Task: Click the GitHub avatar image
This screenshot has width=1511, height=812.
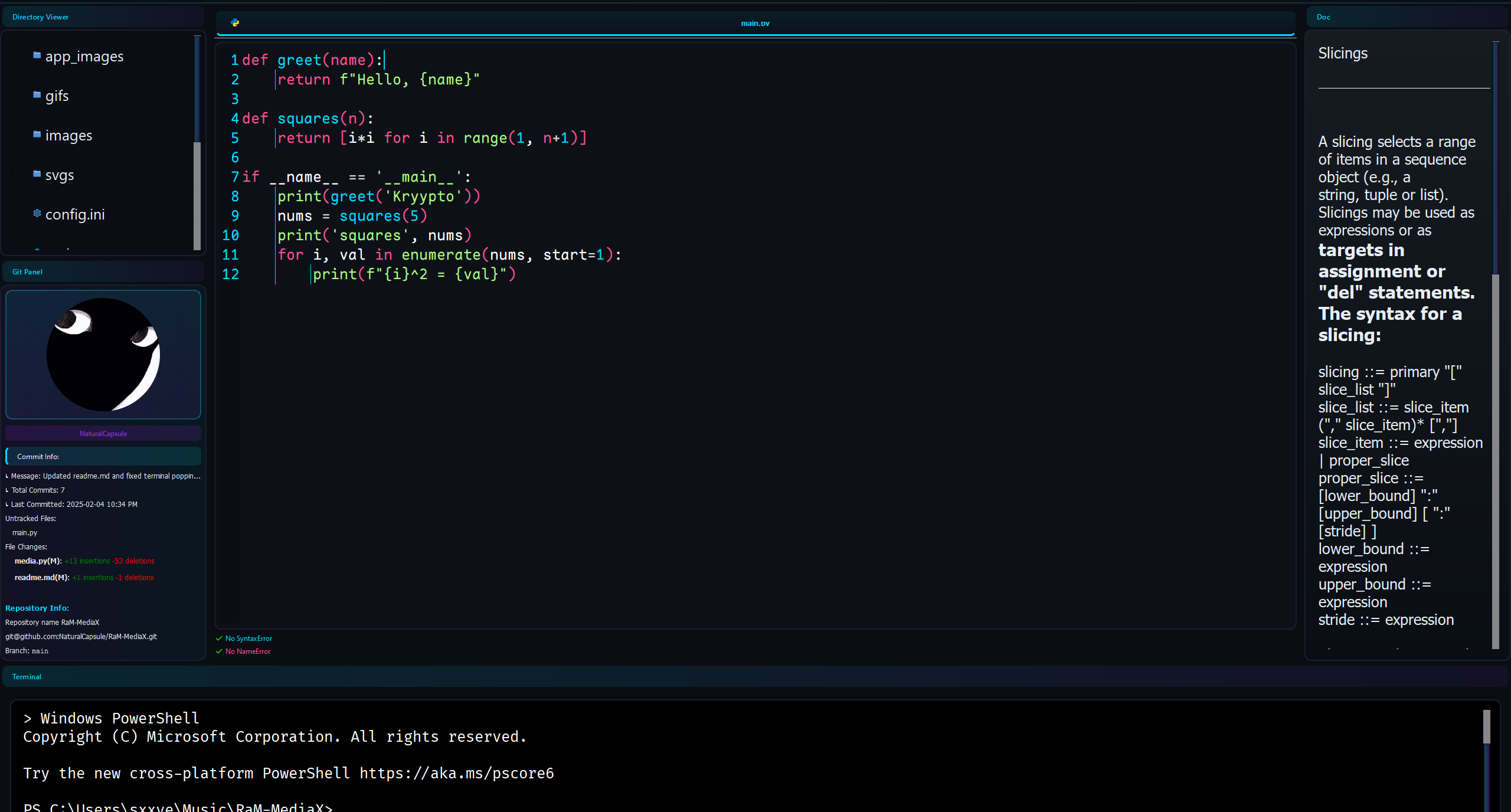Action: pyautogui.click(x=103, y=355)
